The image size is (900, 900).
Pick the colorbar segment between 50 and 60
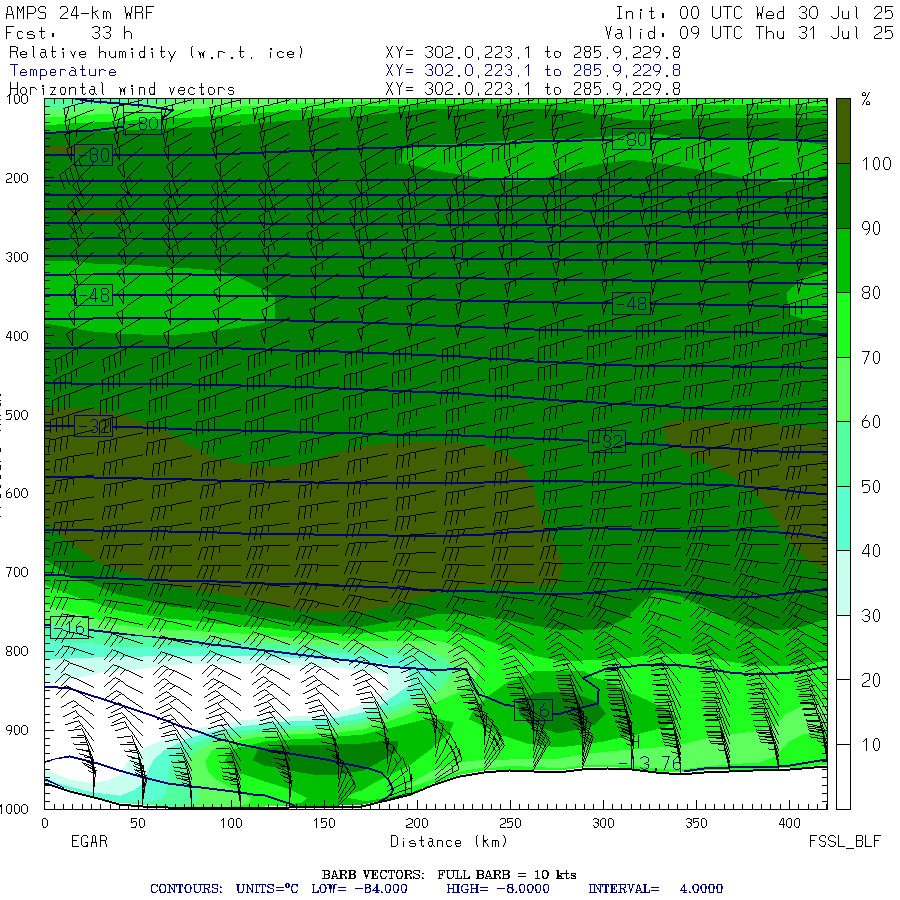point(843,454)
